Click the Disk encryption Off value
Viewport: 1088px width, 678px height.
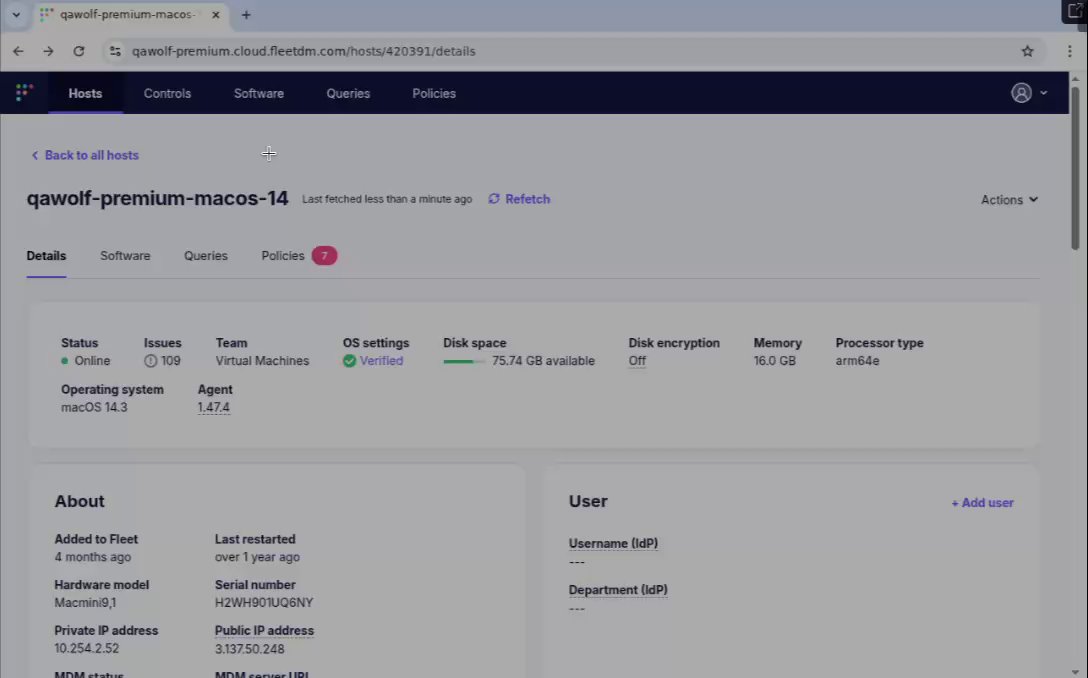[x=637, y=361]
